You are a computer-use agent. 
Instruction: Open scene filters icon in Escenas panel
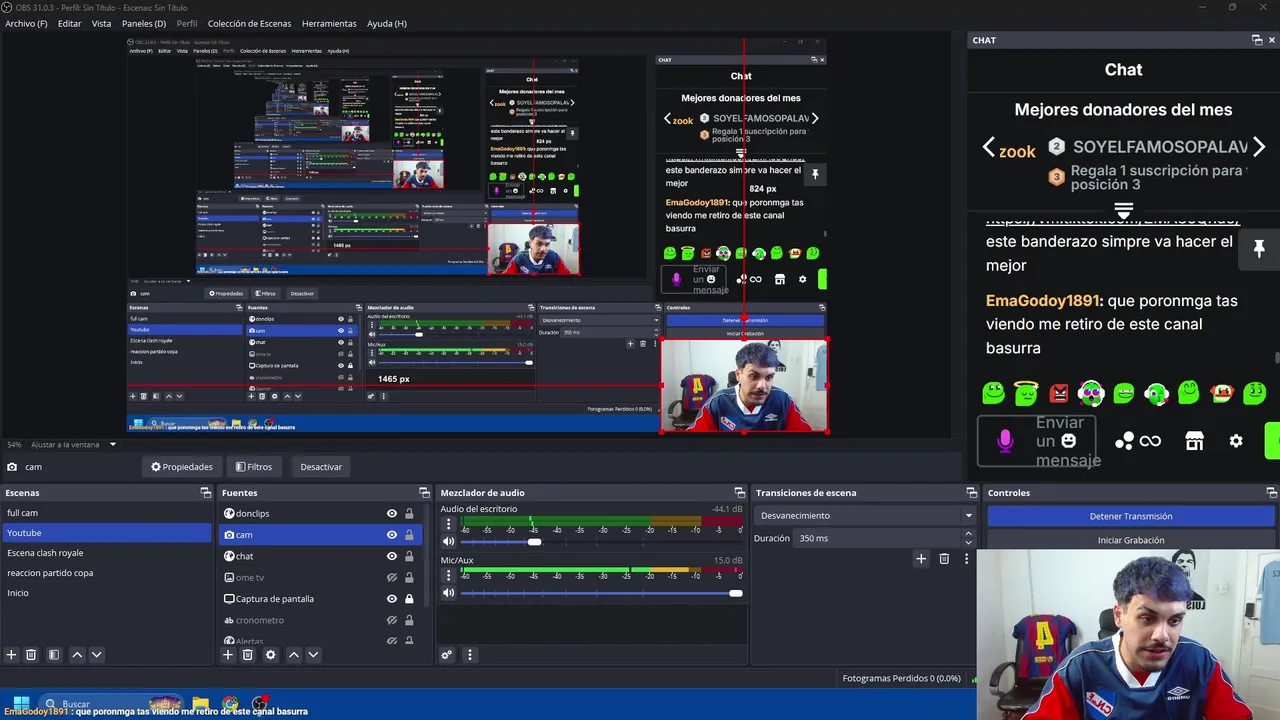(54, 655)
